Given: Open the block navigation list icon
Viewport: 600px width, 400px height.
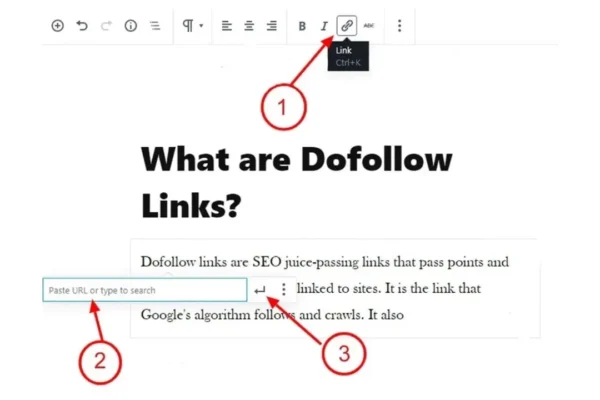Looking at the screenshot, I should click(x=155, y=26).
